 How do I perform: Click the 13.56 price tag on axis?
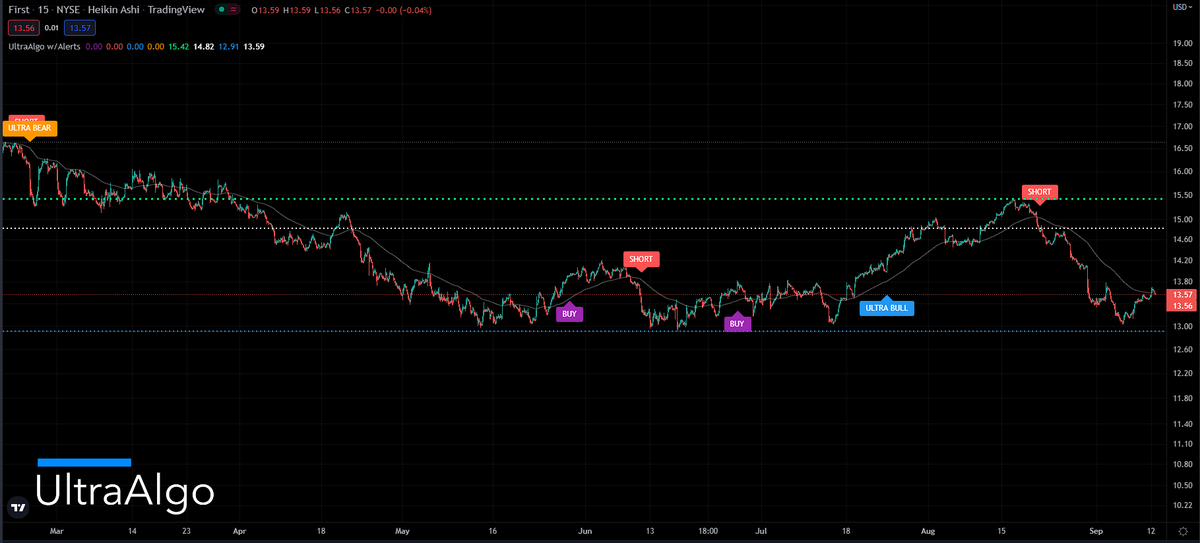coord(1181,306)
